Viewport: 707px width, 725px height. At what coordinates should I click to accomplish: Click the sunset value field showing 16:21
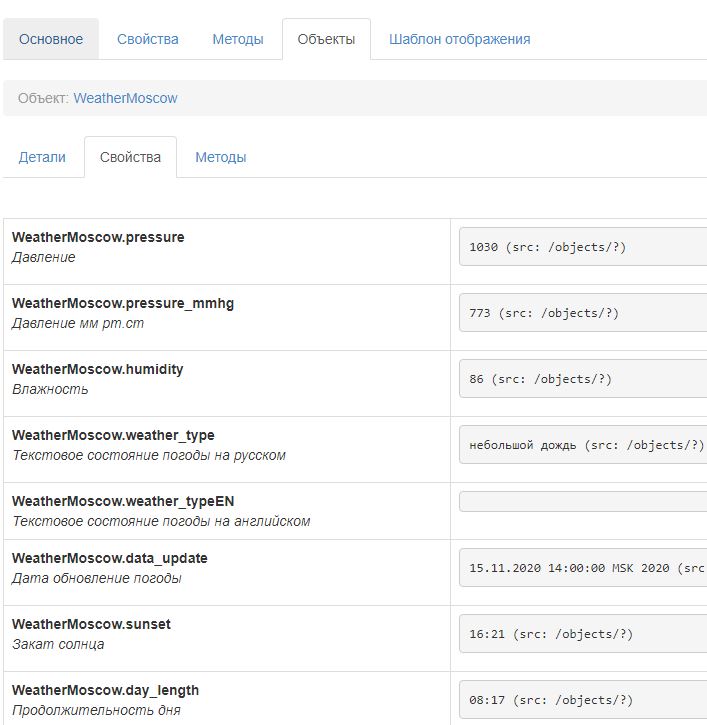coord(582,634)
